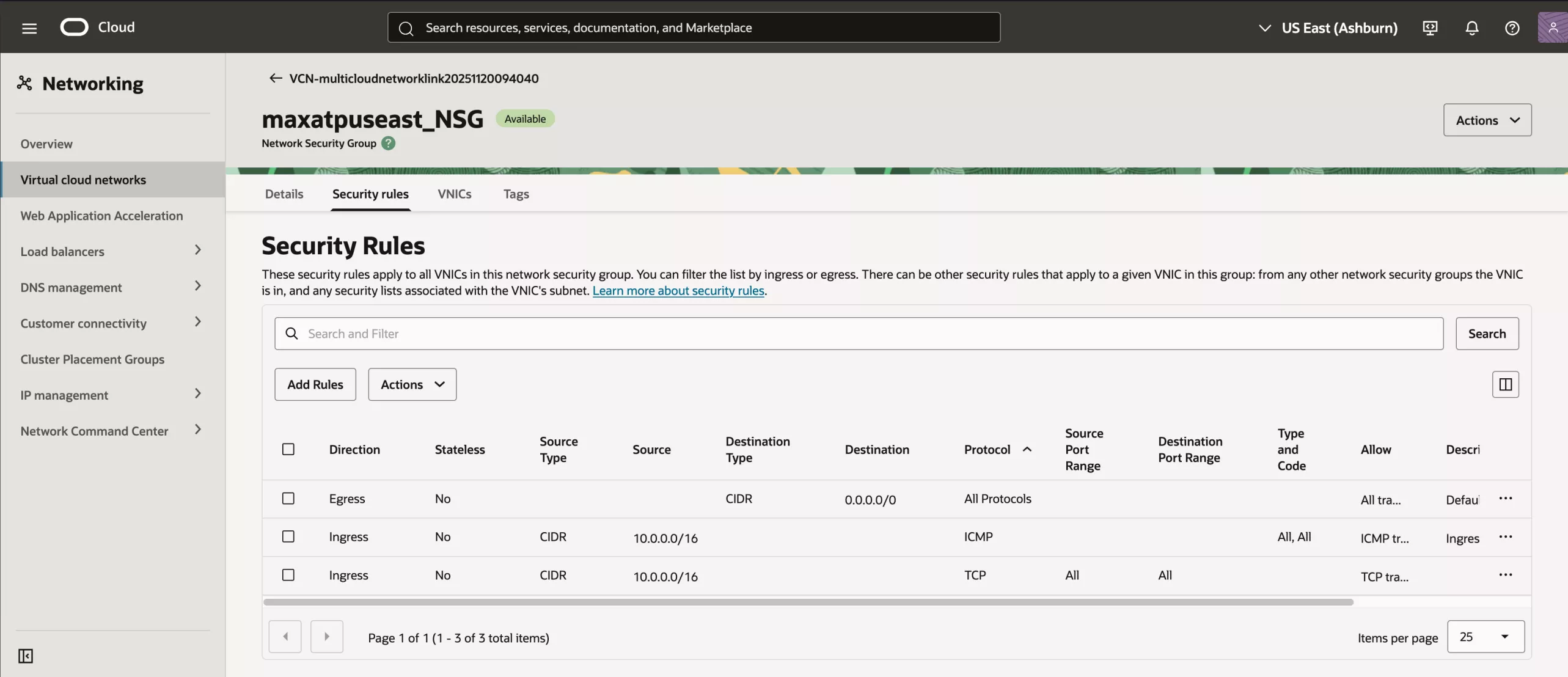This screenshot has height=677, width=1568.
Task: Open Learn more about security rules link
Action: [678, 291]
